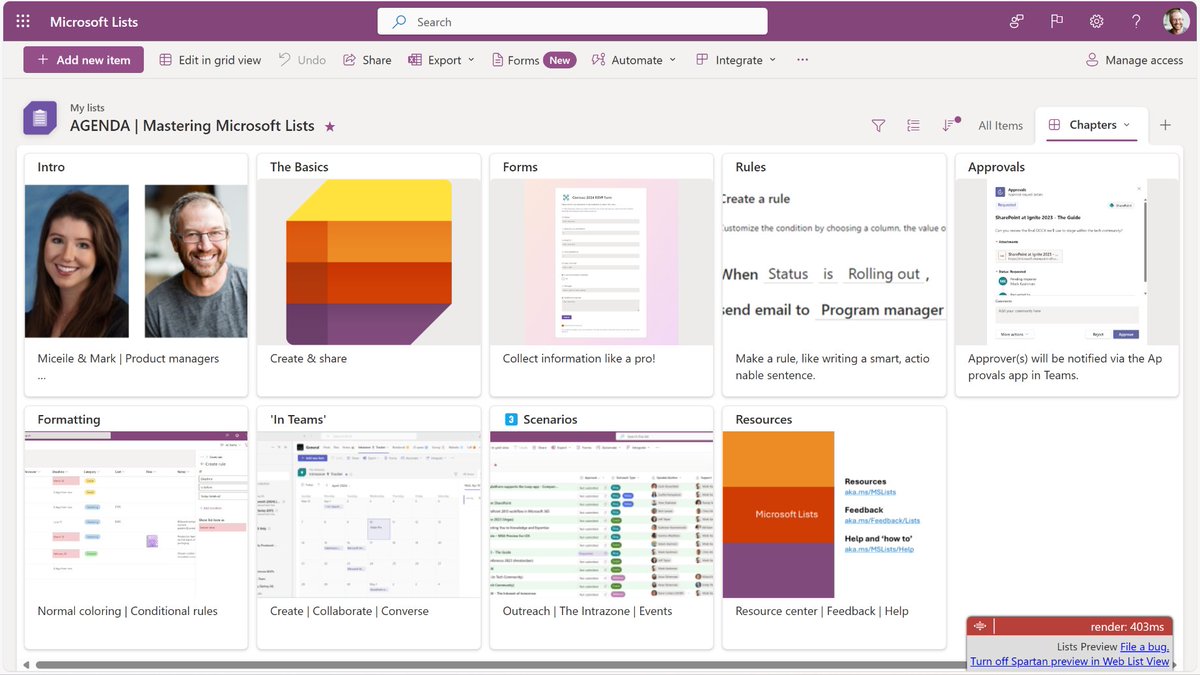Click the search magnifier icon
This screenshot has height=675, width=1200.
tap(399, 22)
